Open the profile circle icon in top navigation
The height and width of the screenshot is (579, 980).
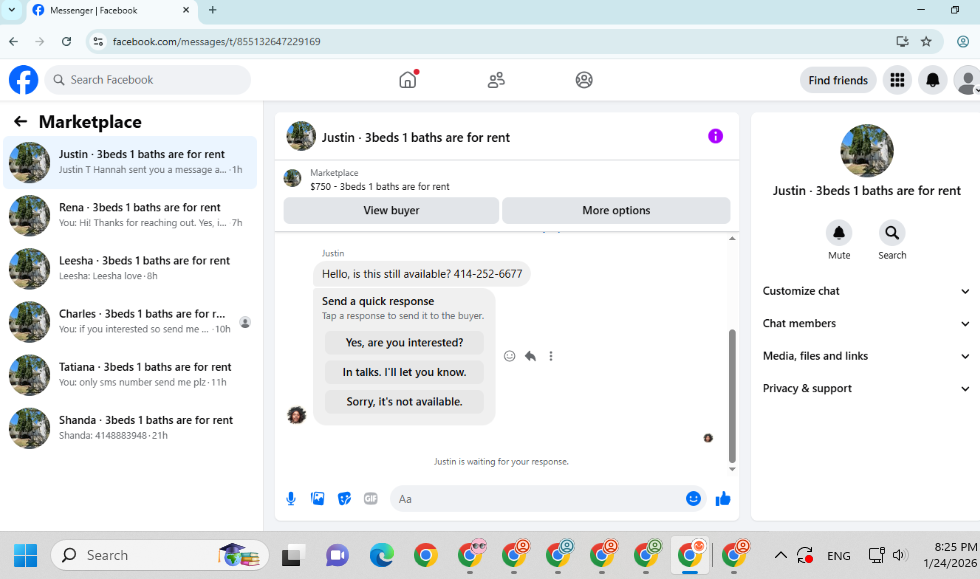coord(584,80)
